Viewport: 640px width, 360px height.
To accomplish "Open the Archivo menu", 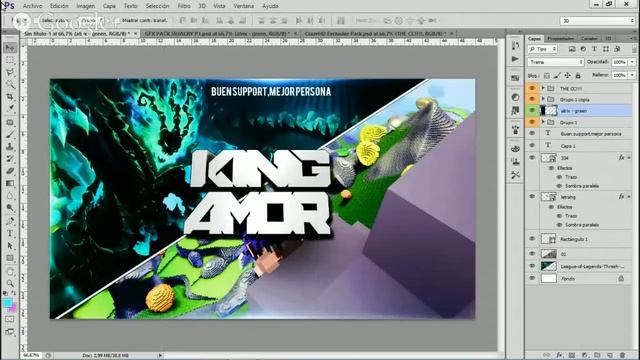I will click(x=32, y=6).
